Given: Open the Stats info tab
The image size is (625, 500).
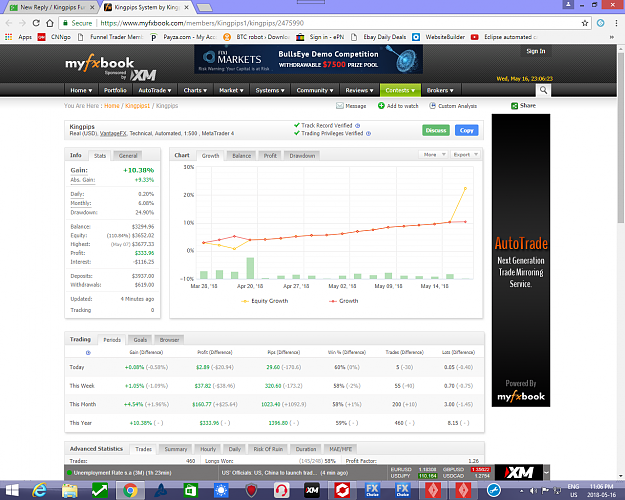Looking at the screenshot, I should coord(100,156).
